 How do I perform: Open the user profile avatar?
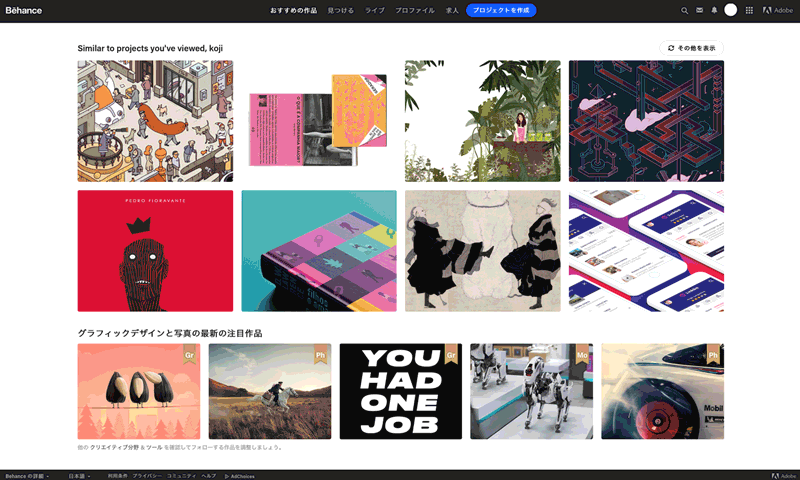(x=731, y=10)
